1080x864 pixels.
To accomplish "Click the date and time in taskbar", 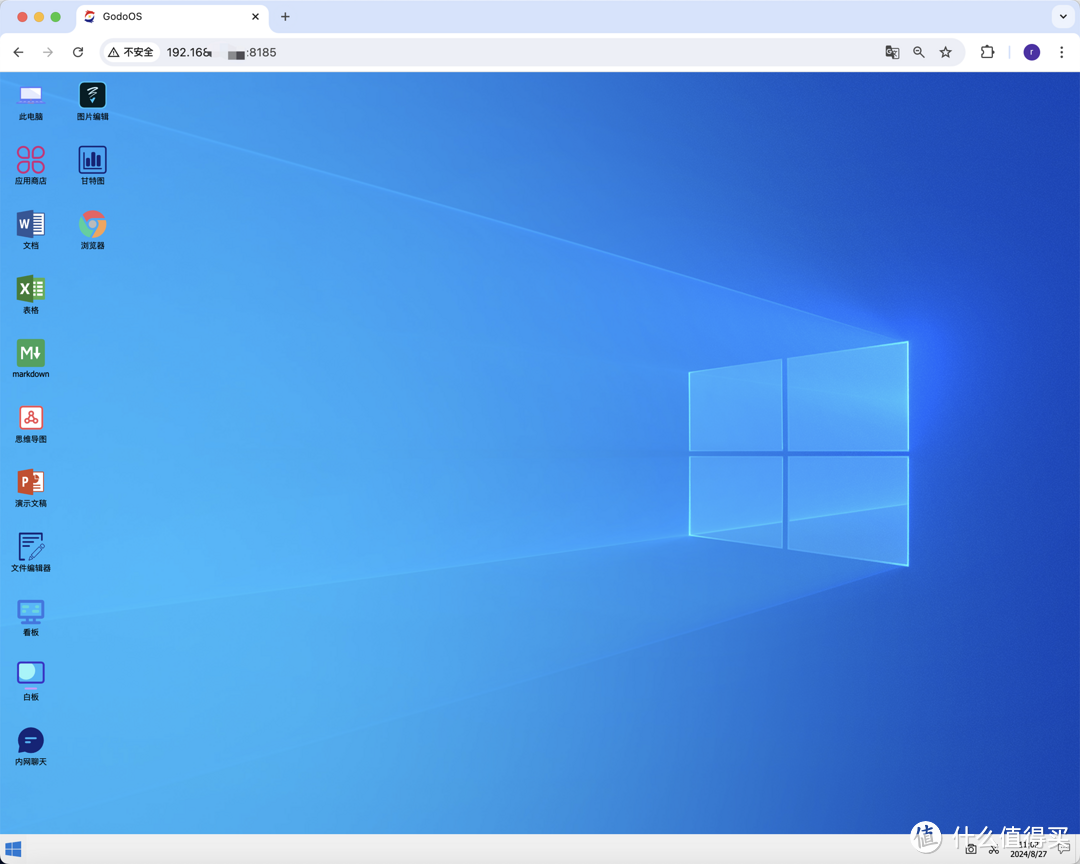I will [1029, 849].
